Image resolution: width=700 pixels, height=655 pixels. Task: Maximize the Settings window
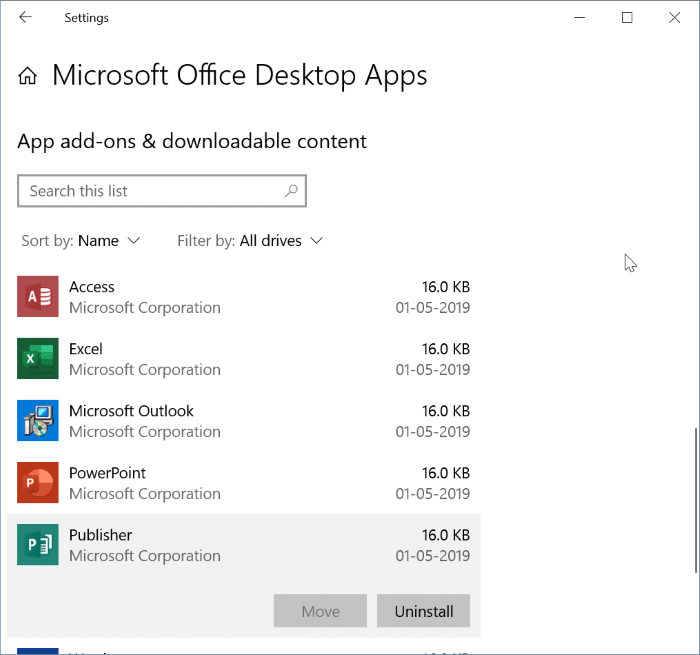[x=627, y=17]
